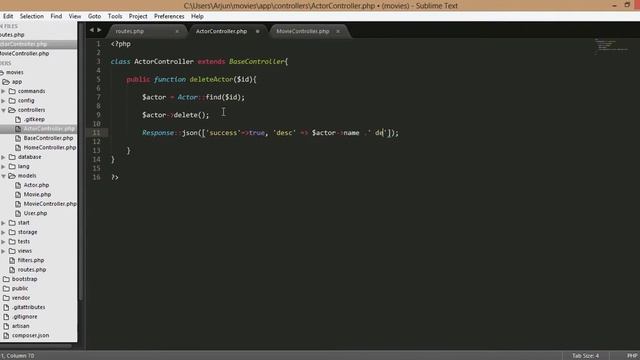The width and height of the screenshot is (640, 360).
Task: Change PHP syntax in status bar
Action: tap(633, 356)
